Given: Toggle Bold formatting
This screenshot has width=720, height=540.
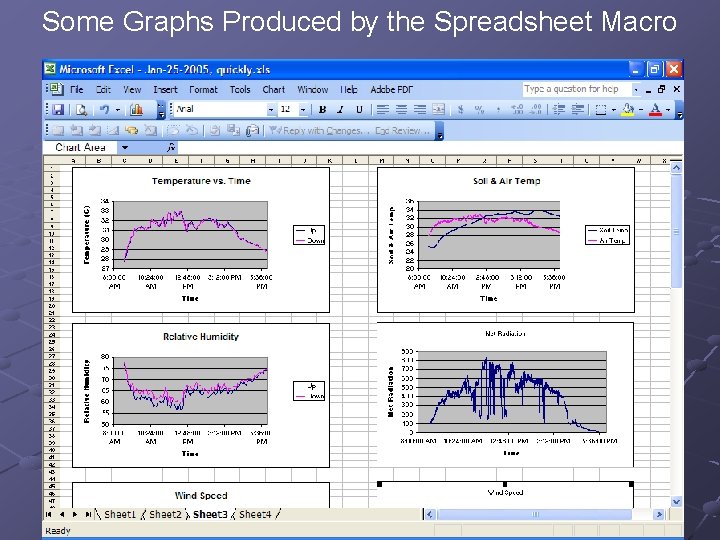Looking at the screenshot, I should click(322, 110).
